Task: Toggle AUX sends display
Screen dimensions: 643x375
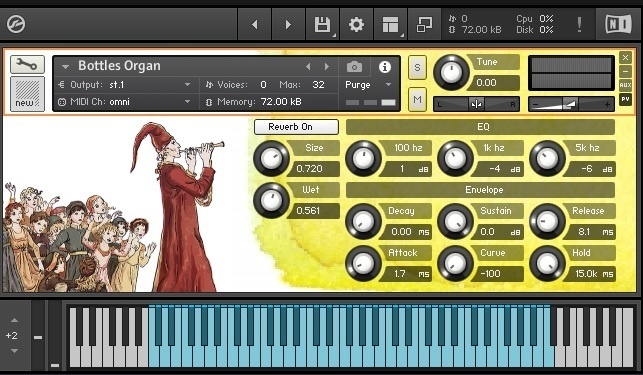Action: [x=625, y=85]
